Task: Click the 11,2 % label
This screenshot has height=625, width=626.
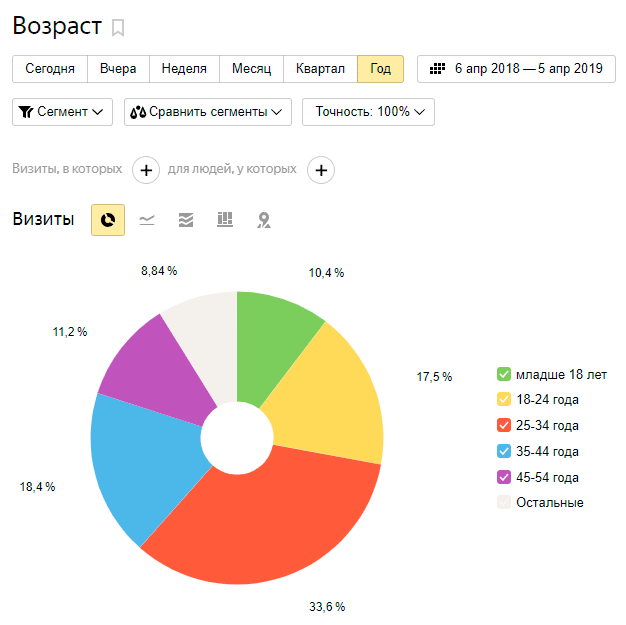Action: coord(70,331)
